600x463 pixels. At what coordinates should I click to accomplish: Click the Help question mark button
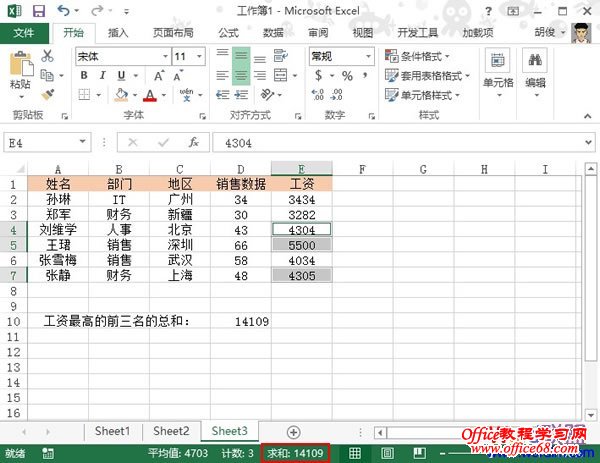tap(488, 11)
